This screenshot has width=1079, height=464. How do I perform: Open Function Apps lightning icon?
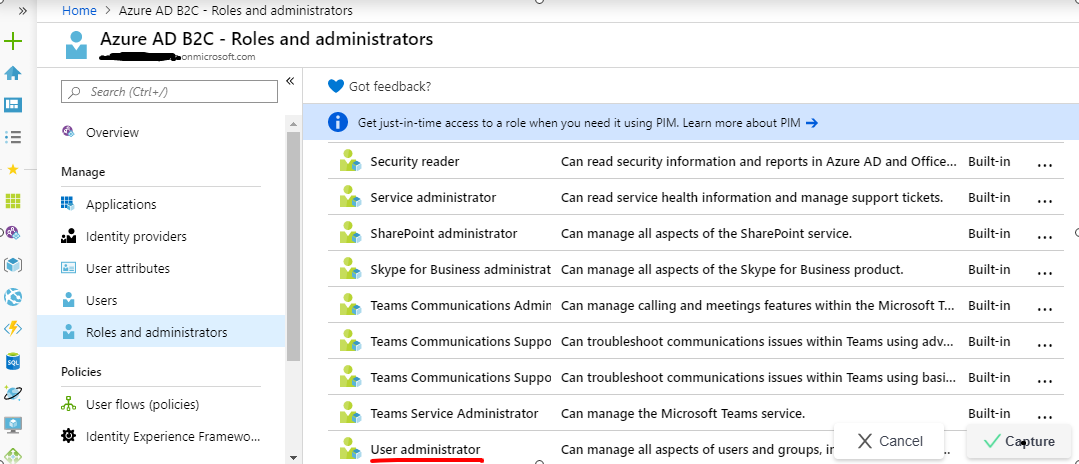(x=13, y=329)
